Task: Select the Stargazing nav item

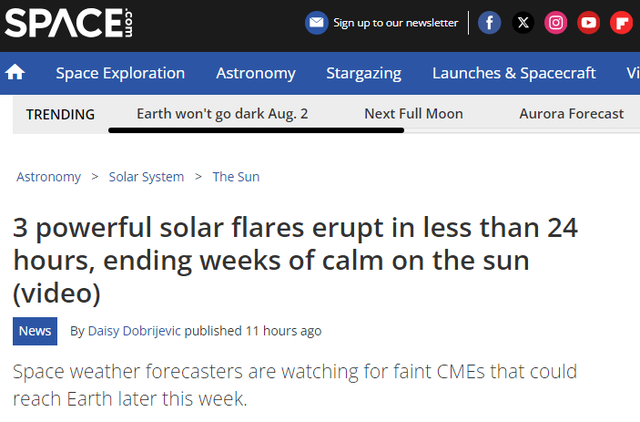Action: click(x=364, y=73)
